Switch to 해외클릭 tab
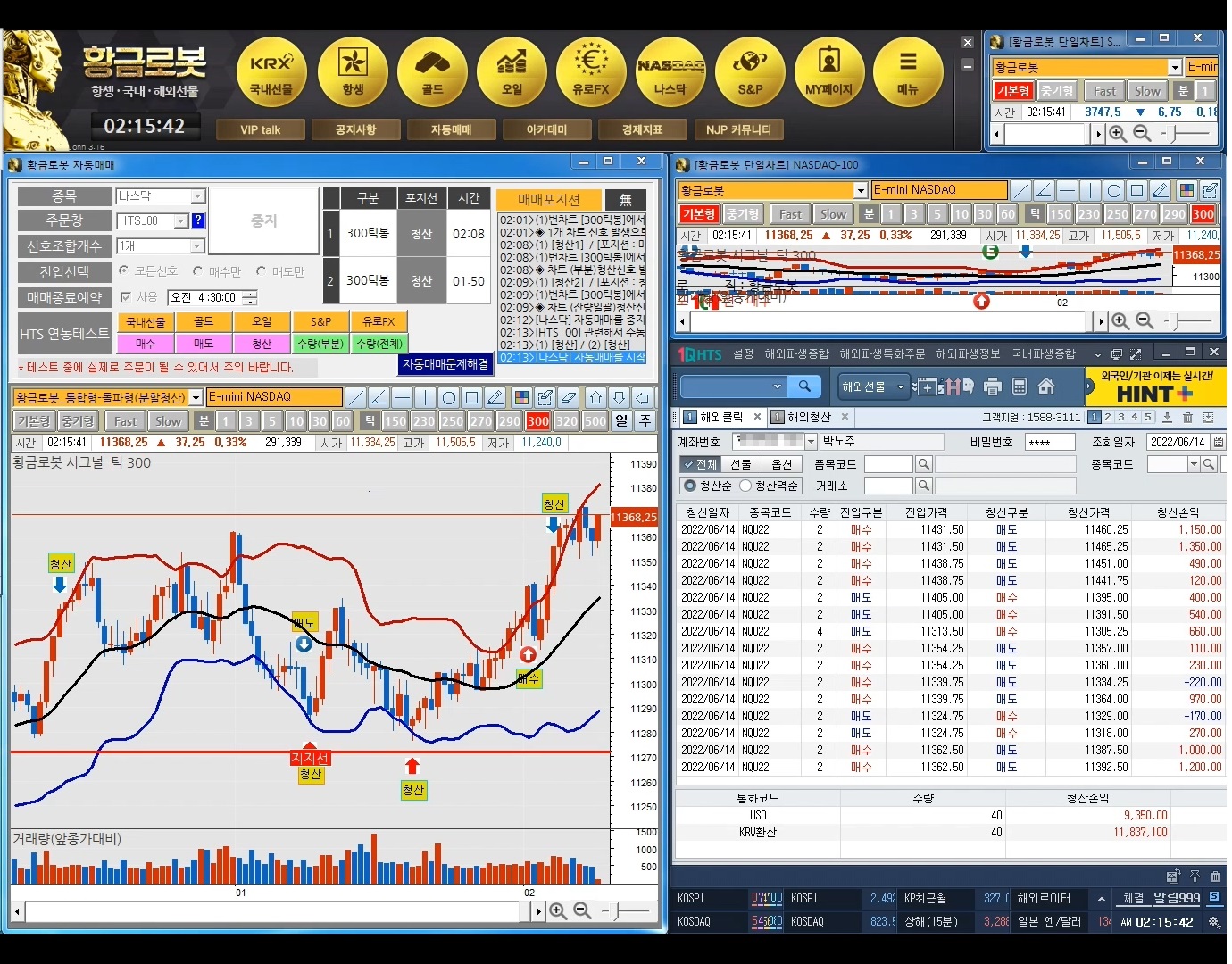1232x964 pixels. 721,417
